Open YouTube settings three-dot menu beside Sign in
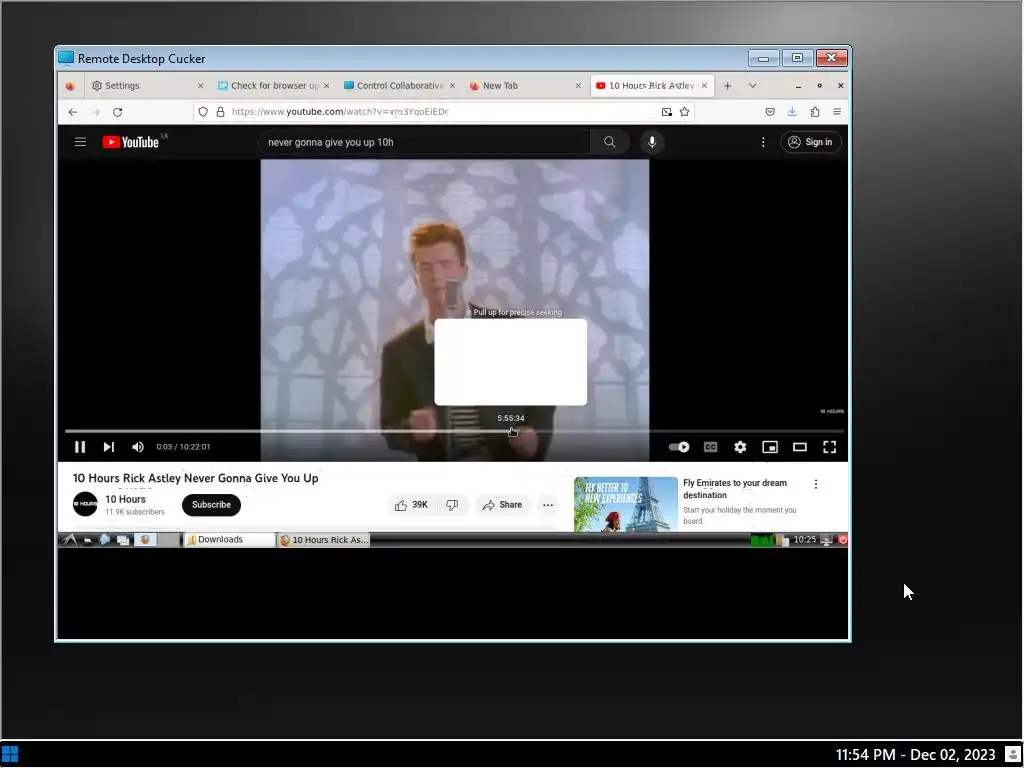 click(763, 142)
